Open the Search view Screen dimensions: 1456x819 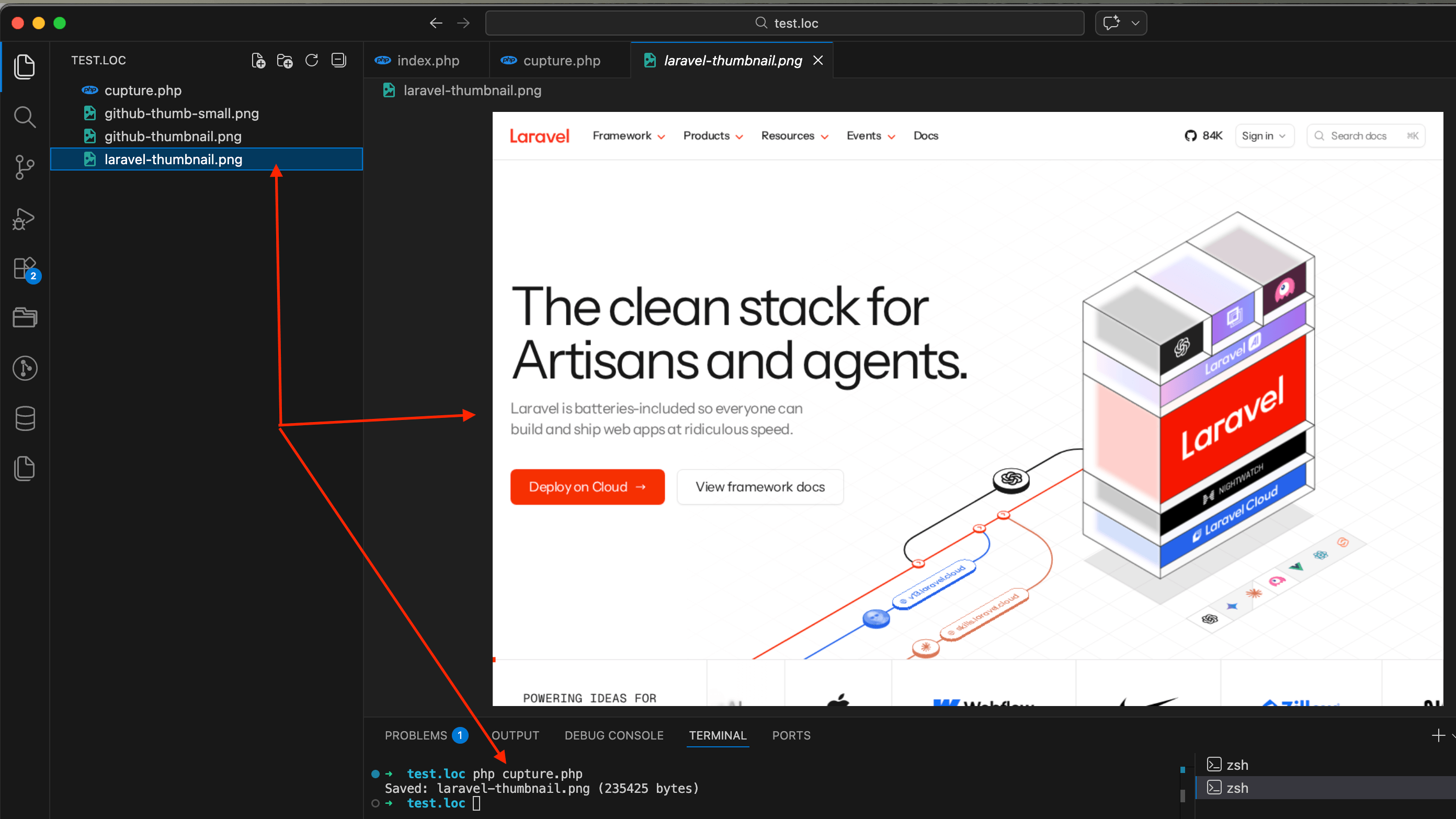click(x=25, y=117)
